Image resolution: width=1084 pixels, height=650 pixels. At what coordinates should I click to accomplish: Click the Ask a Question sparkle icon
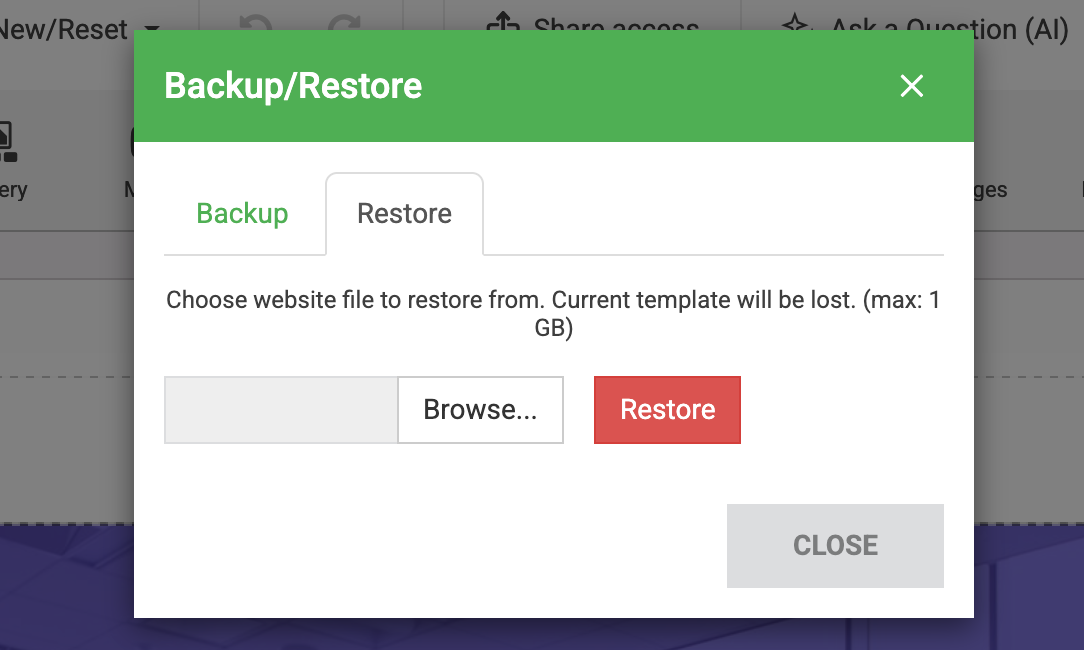795,24
